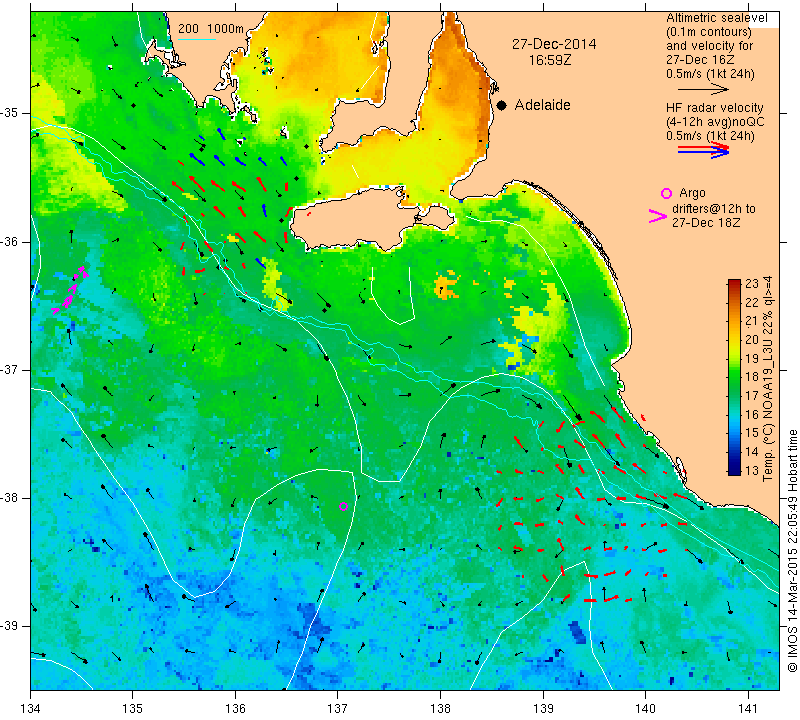Click the 141 longitude axis label
The image size is (800, 720).
(748, 708)
